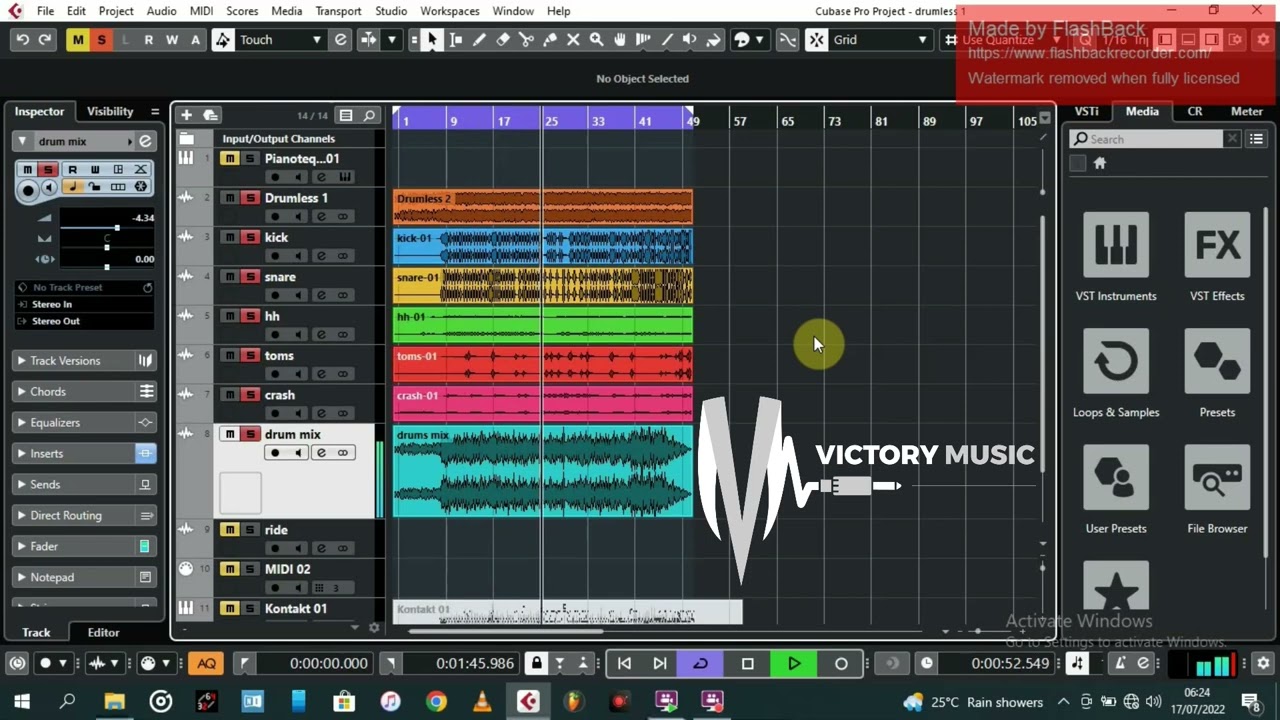Open the Workspaces menu

pos(449,11)
